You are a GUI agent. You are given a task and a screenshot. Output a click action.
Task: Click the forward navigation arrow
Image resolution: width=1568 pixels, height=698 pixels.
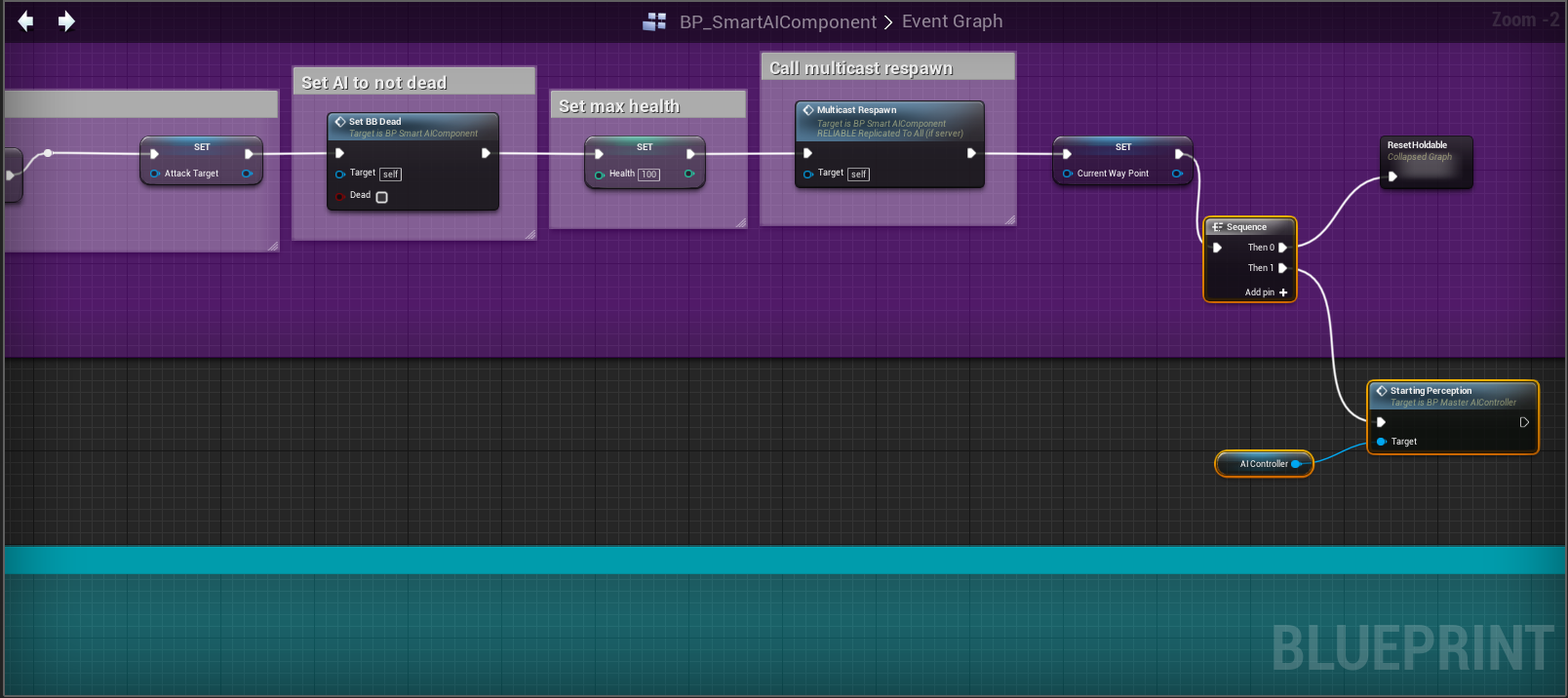coord(66,21)
